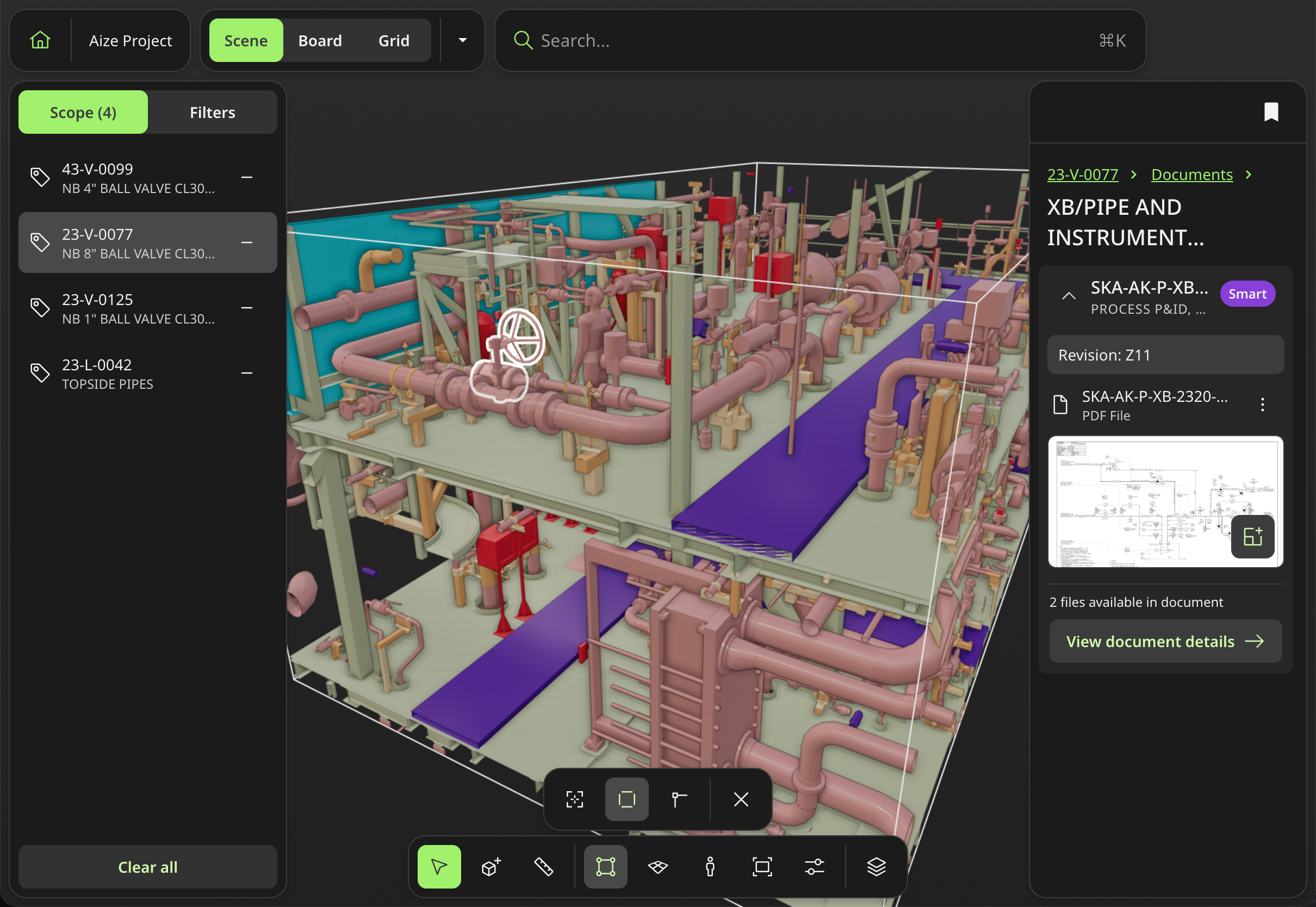Toggle the bounding box clip tool
Viewport: 1316px width, 907px height.
point(606,866)
